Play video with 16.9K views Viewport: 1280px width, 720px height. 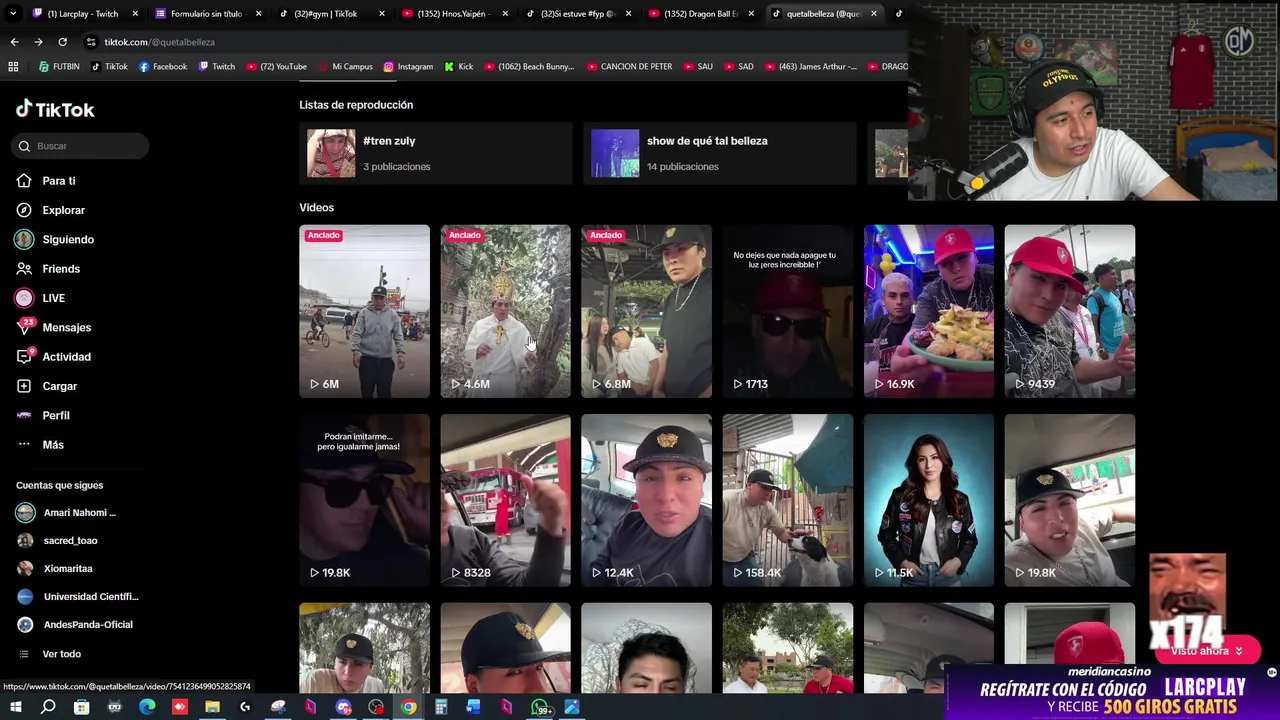point(928,311)
